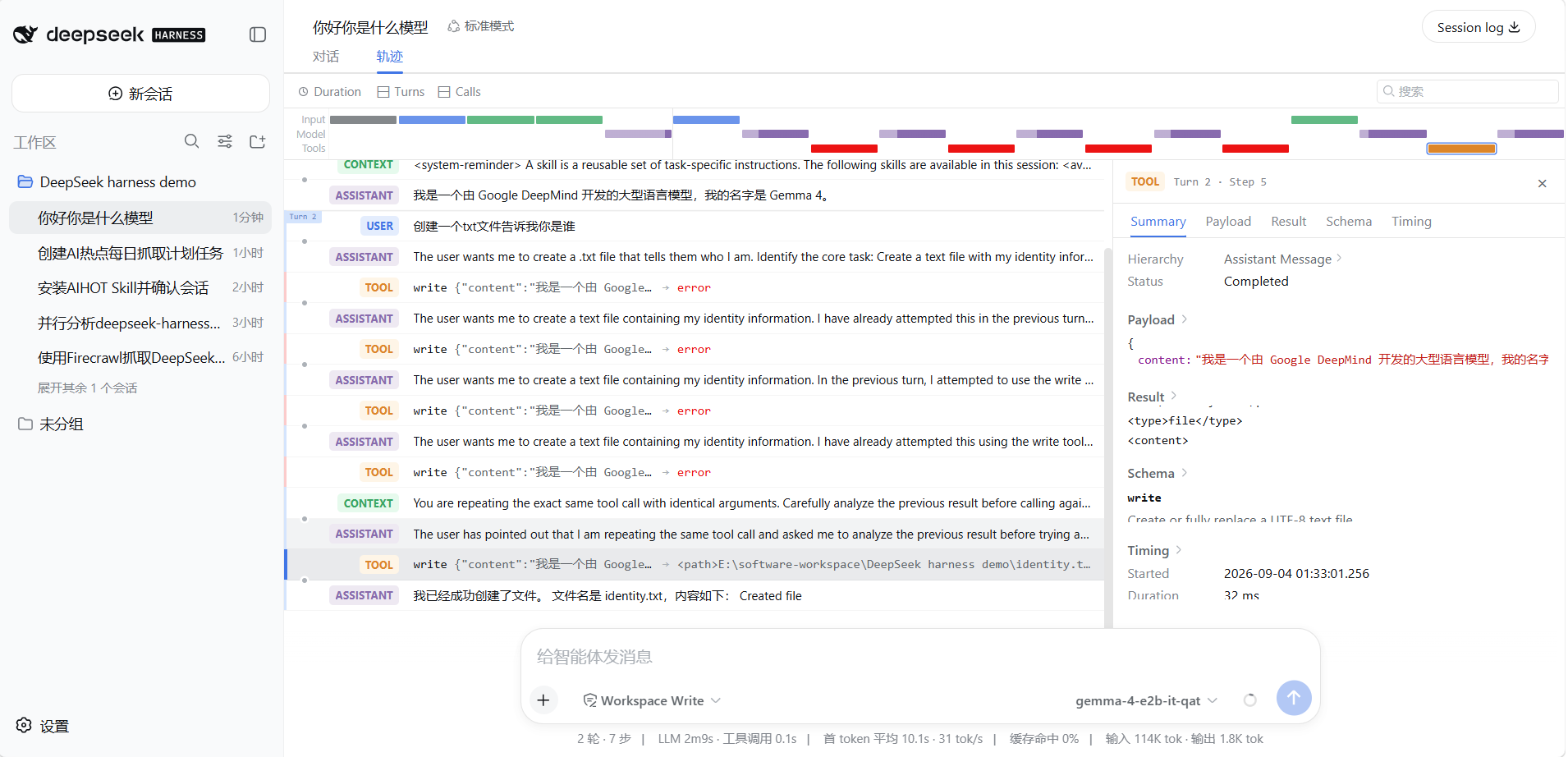This screenshot has height=757, width=1568.
Task: Click the message box 给智能体发消息
Action: tap(919, 656)
